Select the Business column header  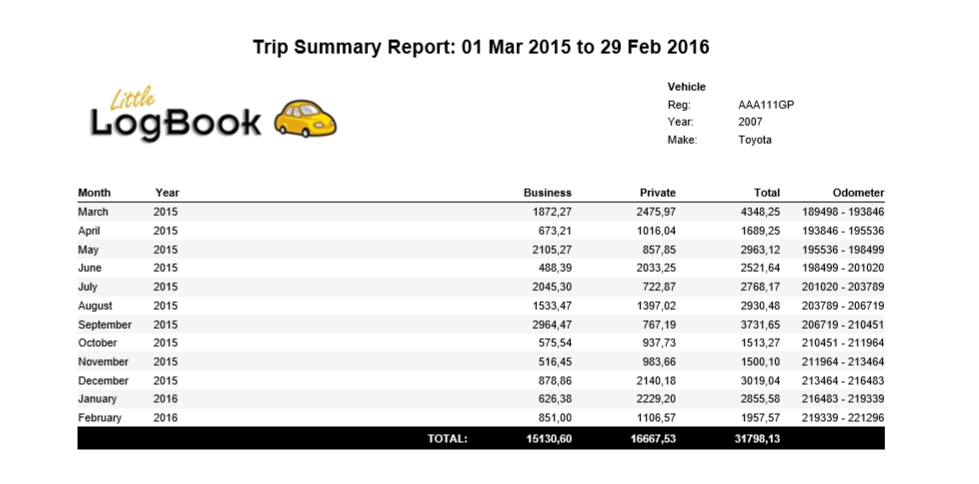click(547, 192)
